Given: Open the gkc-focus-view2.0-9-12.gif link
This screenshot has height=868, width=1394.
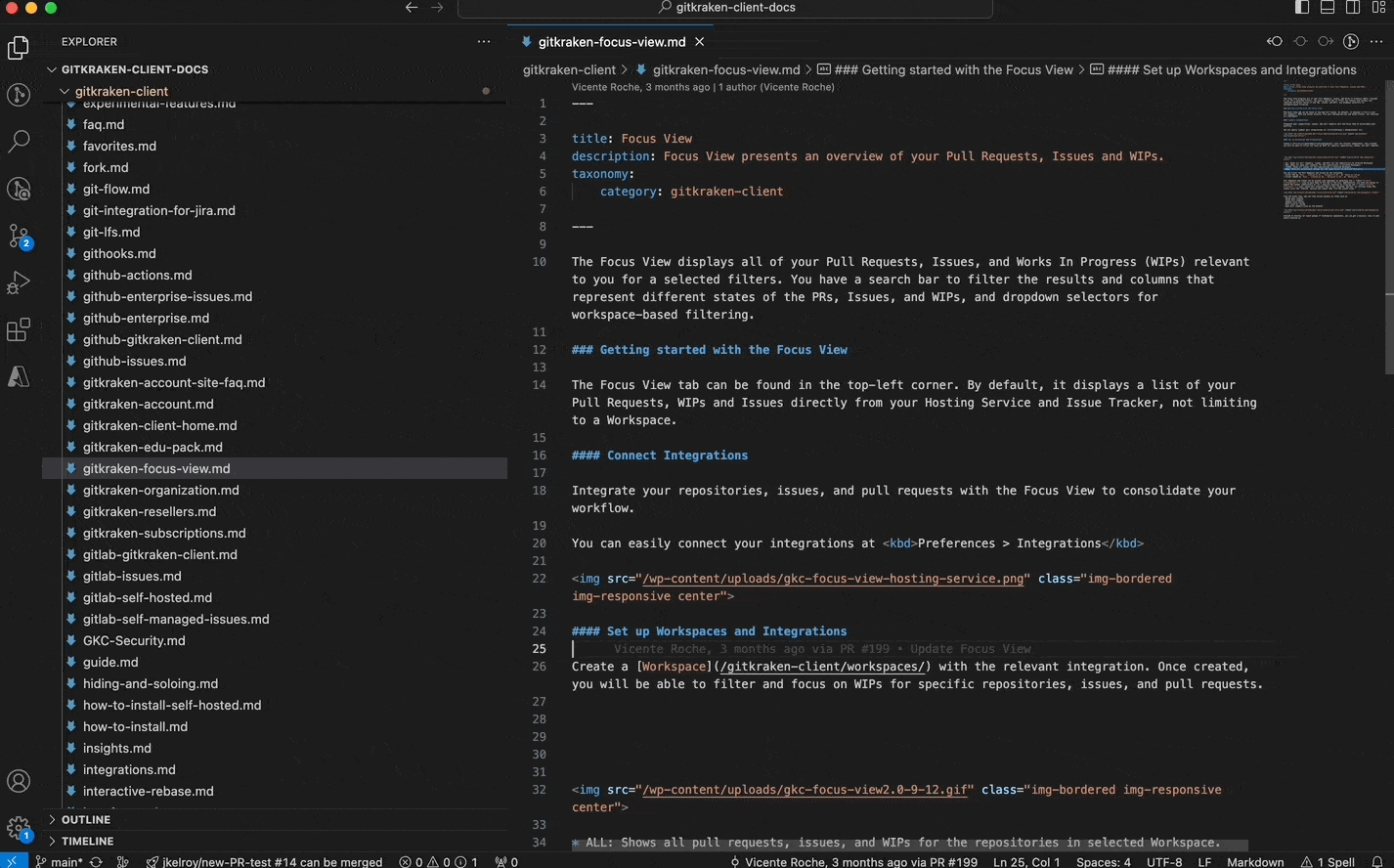Looking at the screenshot, I should tap(806, 790).
